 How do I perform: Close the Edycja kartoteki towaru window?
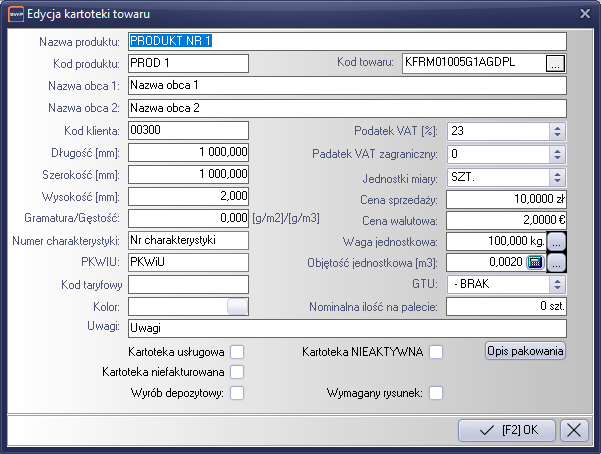coord(585,12)
